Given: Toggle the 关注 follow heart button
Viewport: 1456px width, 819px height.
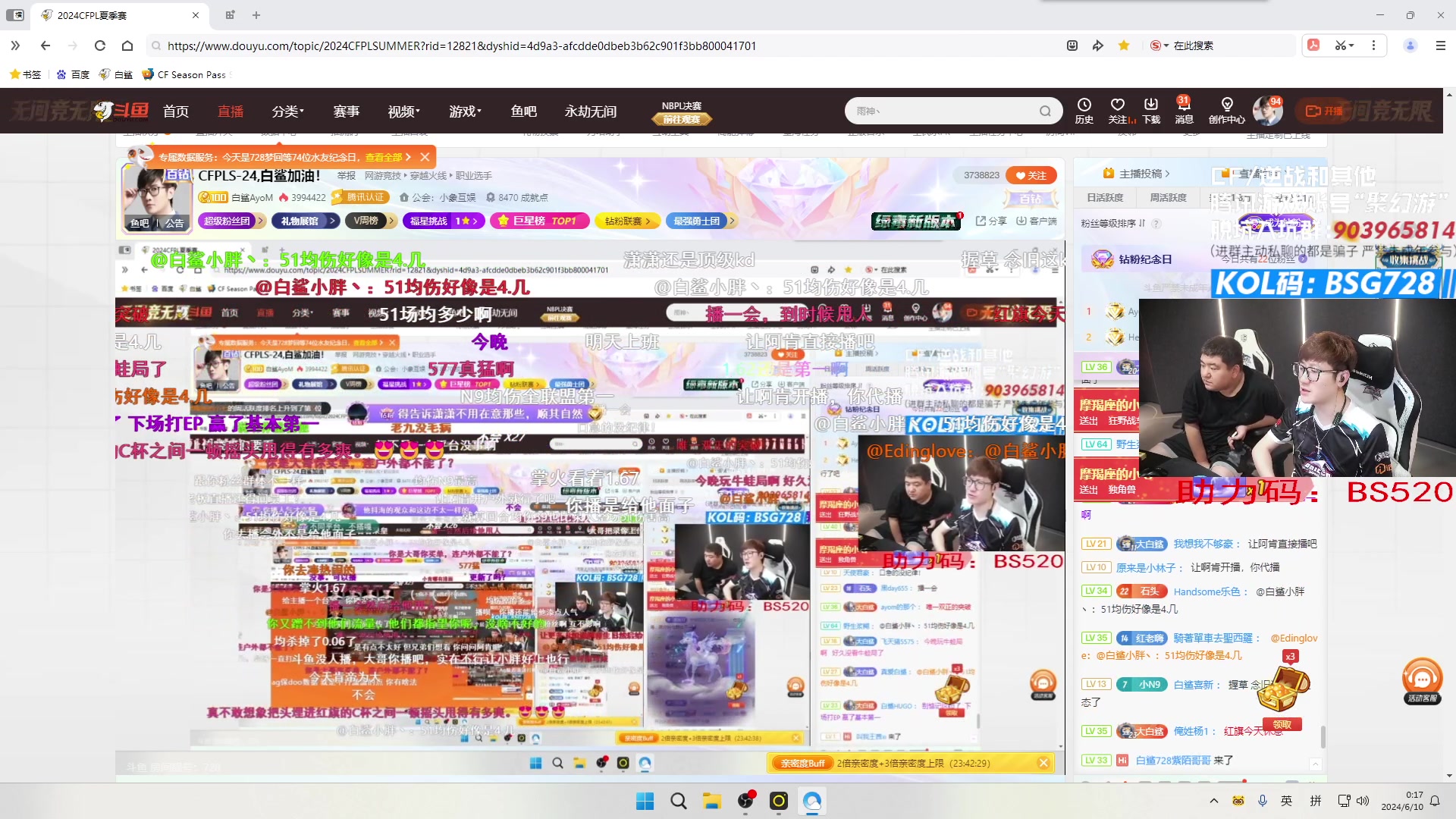Looking at the screenshot, I should pyautogui.click(x=1031, y=175).
